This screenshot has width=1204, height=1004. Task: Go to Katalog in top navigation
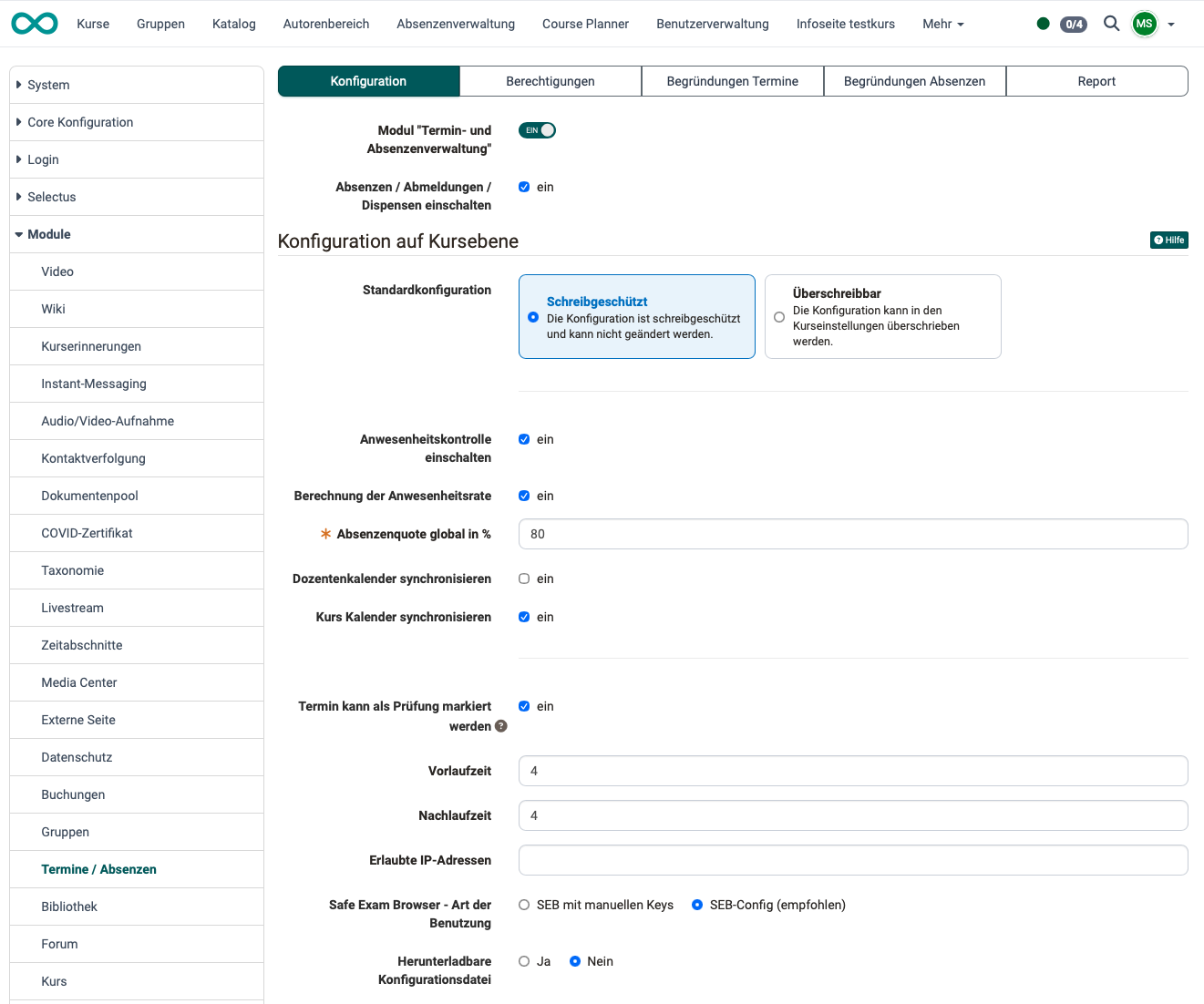[233, 24]
